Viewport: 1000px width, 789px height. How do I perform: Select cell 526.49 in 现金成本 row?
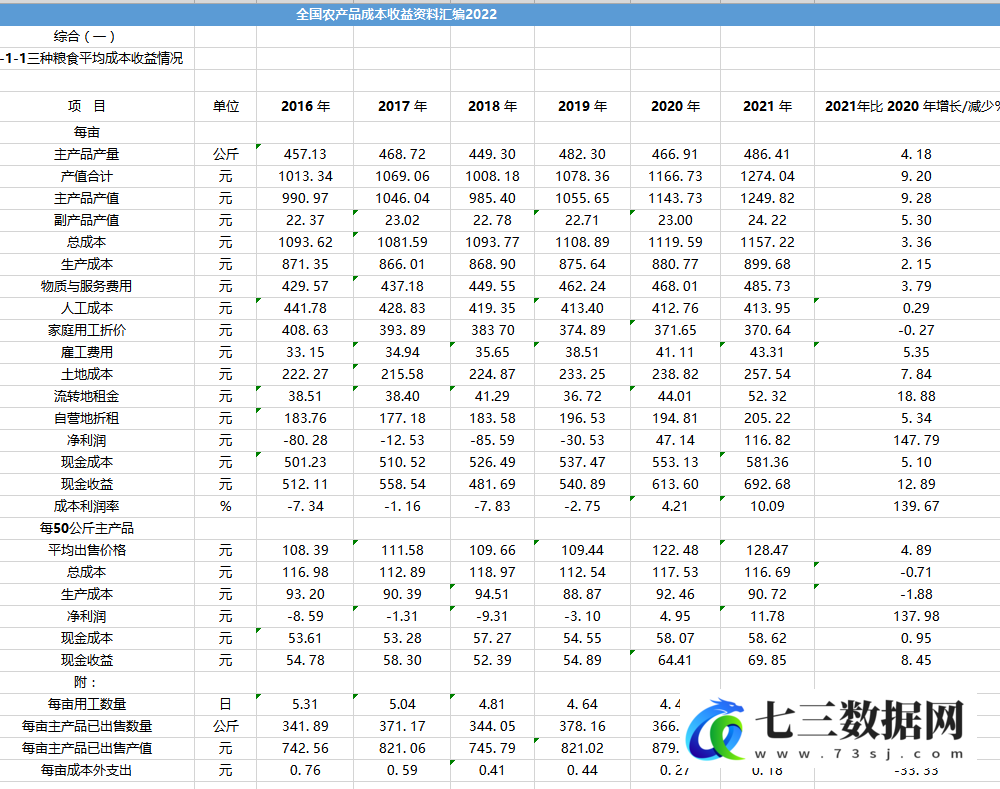[x=492, y=462]
